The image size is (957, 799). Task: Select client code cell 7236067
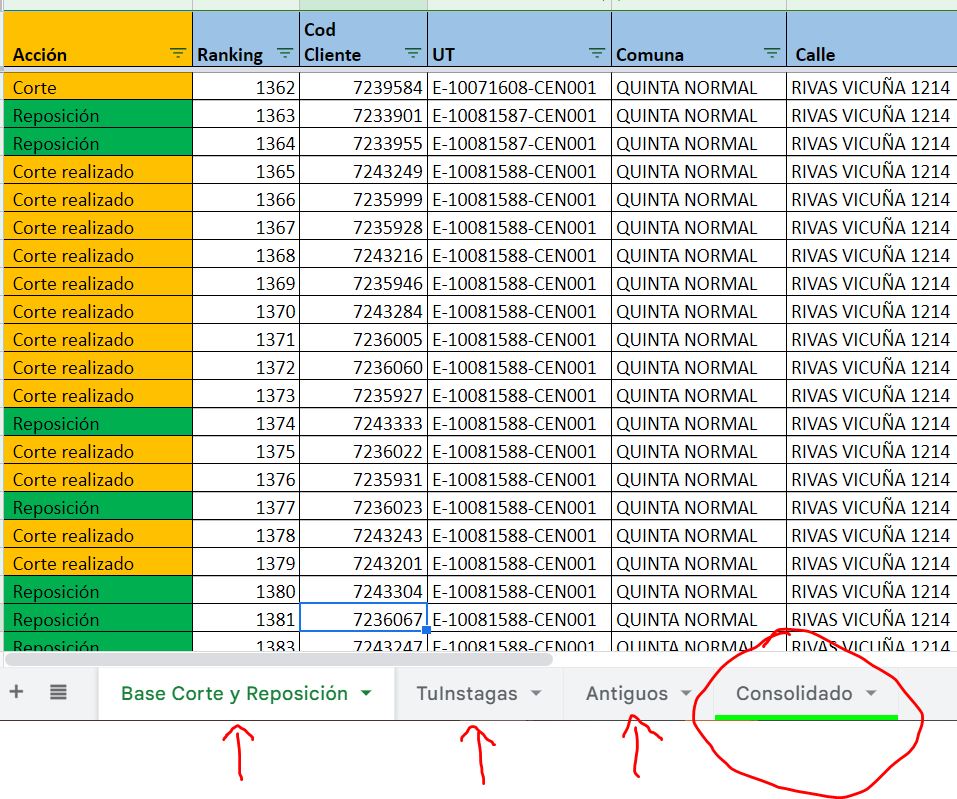tap(363, 620)
